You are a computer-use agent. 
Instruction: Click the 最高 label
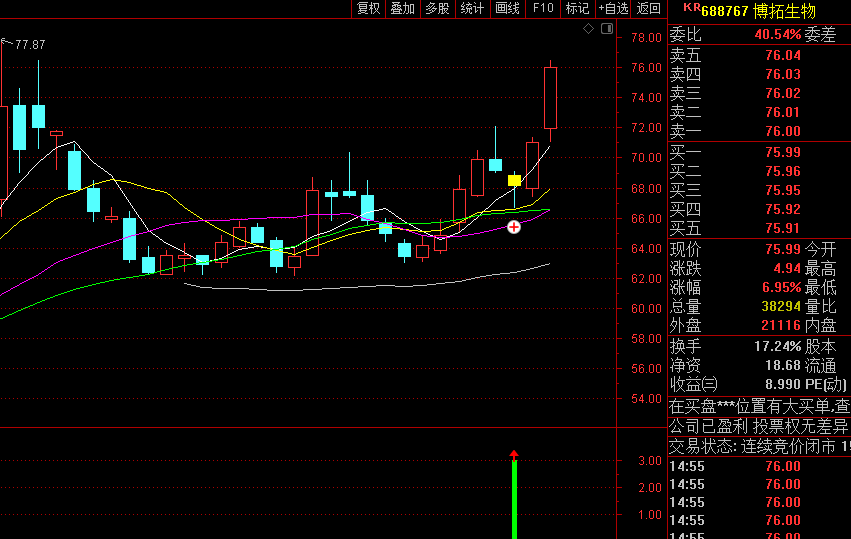(821, 268)
